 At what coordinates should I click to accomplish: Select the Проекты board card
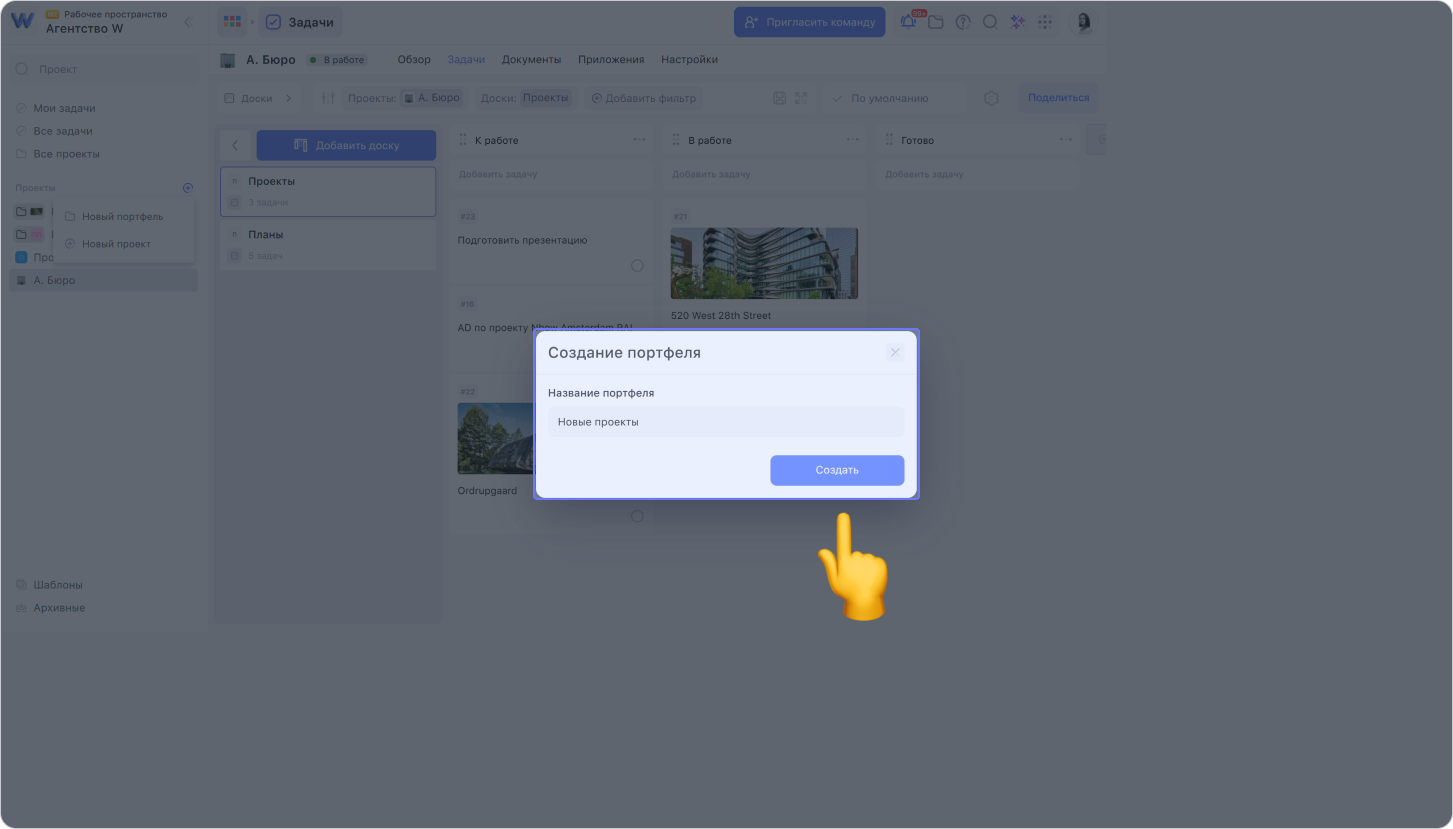(328, 191)
